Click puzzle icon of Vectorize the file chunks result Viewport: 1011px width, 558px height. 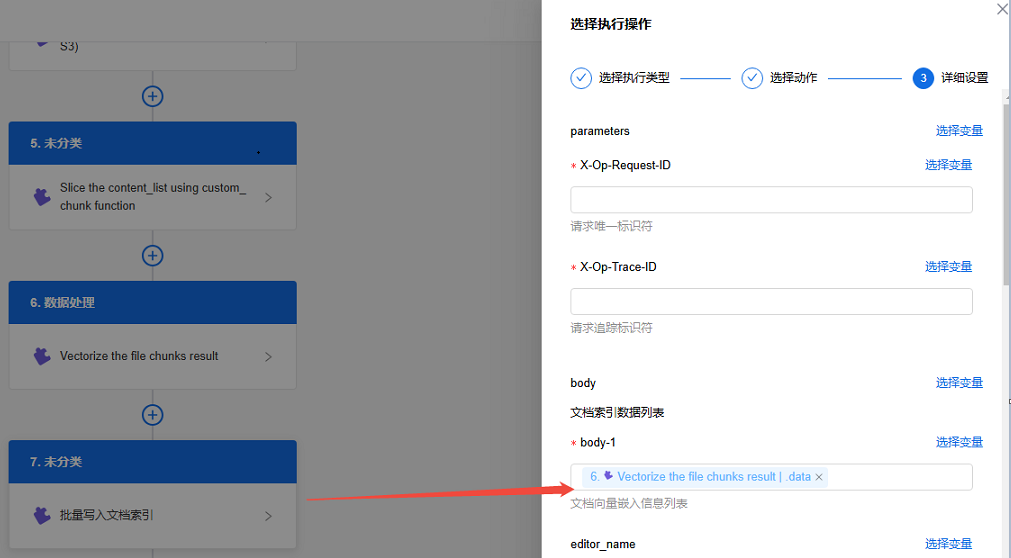click(x=42, y=356)
